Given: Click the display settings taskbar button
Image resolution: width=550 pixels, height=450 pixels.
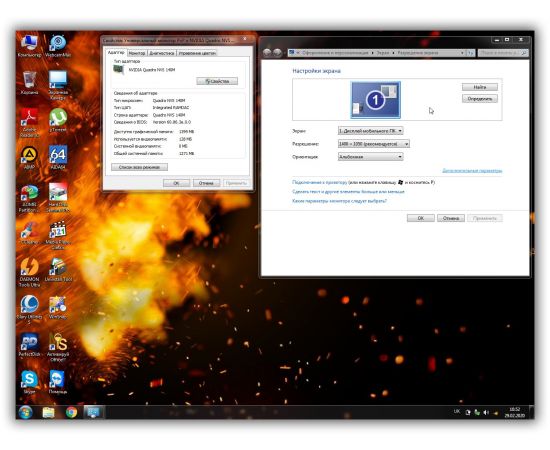Looking at the screenshot, I should pos(93,412).
